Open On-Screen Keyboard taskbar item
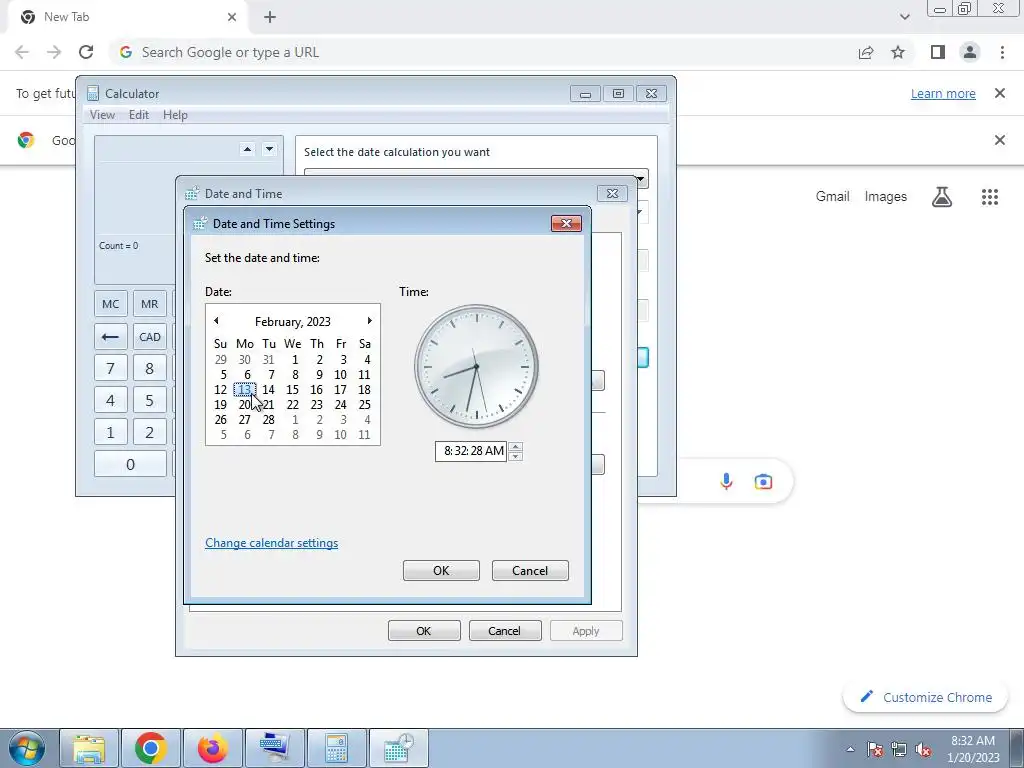 click(275, 748)
